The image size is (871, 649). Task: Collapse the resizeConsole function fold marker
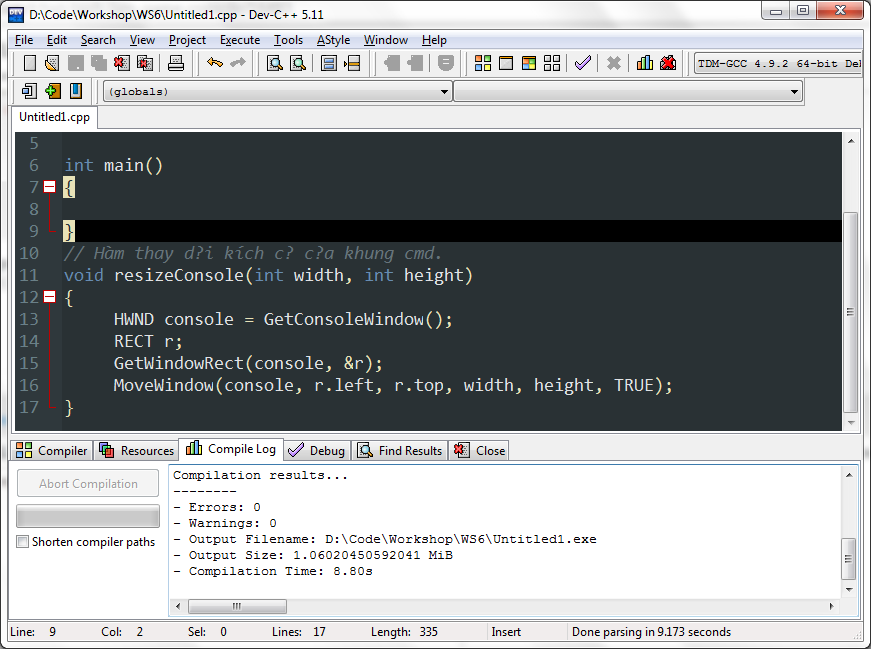coord(49,297)
